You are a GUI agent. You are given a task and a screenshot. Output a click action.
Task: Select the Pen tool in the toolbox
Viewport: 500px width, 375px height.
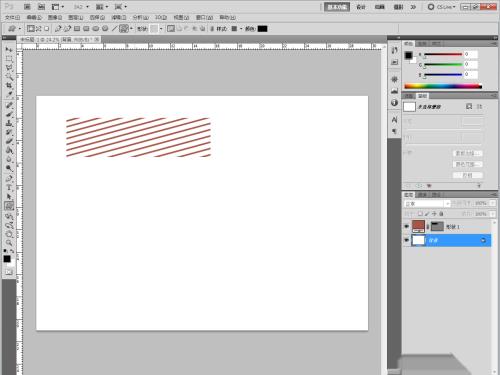[x=9, y=179]
